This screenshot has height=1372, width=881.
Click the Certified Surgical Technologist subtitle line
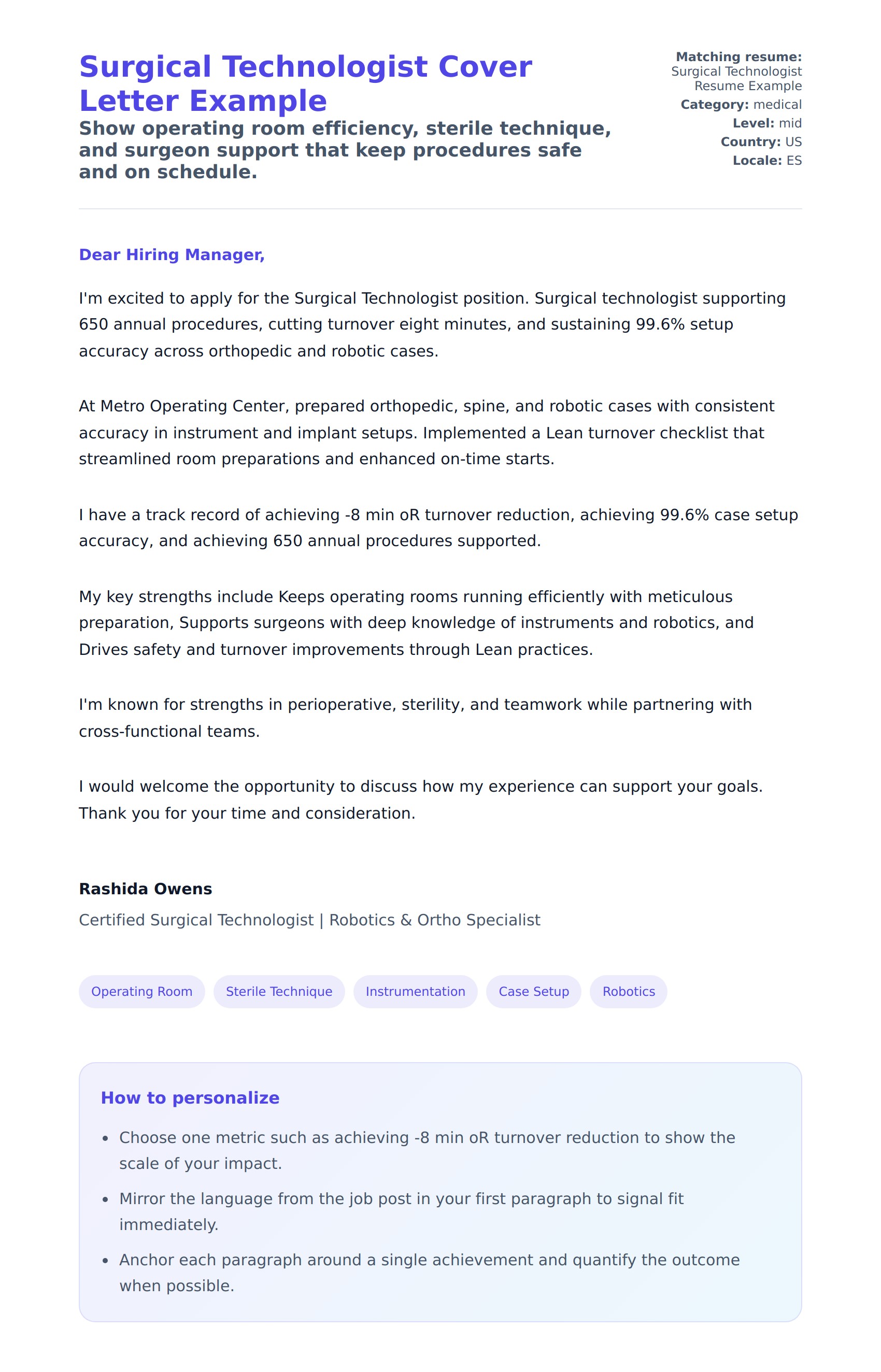coord(309,920)
